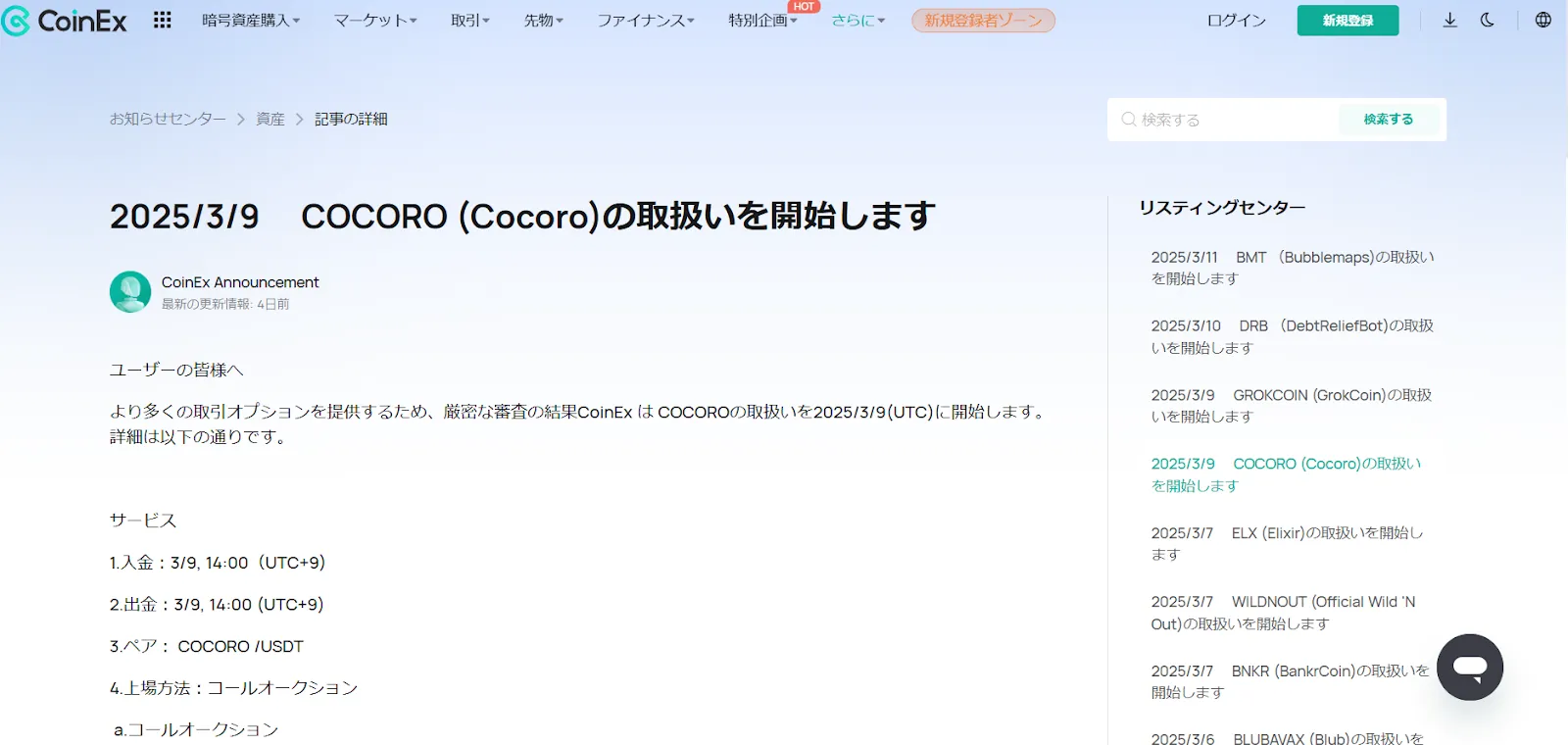Click the CoinEx Announcement avatar
The image size is (1568, 745).
(x=130, y=292)
